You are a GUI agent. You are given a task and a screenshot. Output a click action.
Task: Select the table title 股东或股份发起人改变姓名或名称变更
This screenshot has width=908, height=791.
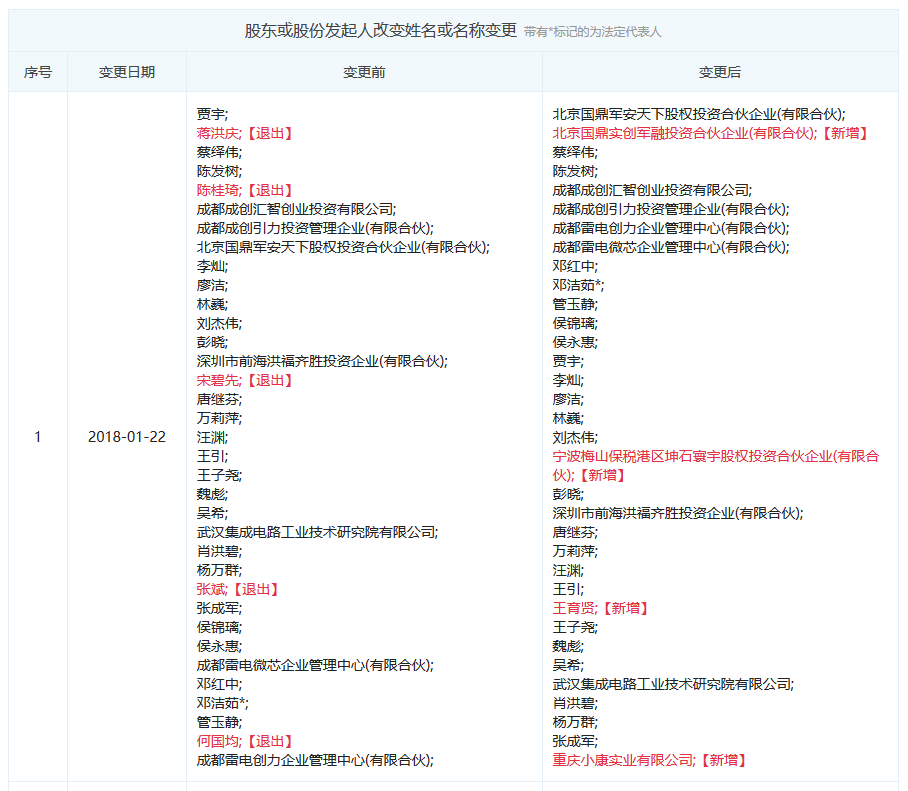(380, 31)
